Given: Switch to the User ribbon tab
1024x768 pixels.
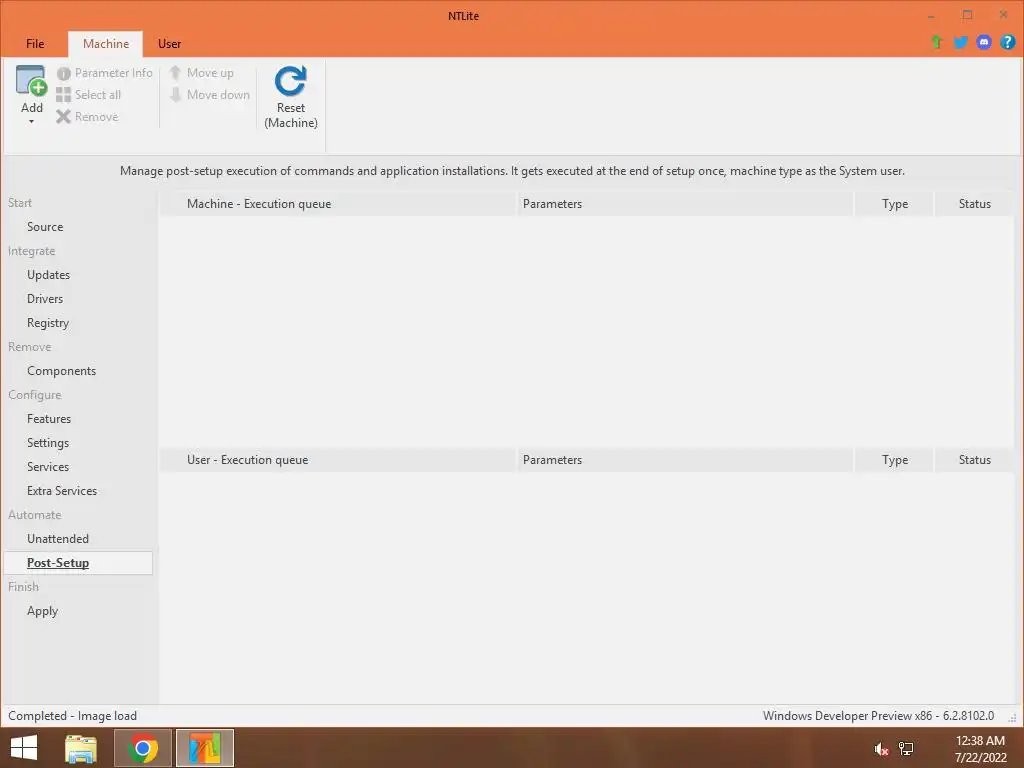Looking at the screenshot, I should tap(169, 44).
